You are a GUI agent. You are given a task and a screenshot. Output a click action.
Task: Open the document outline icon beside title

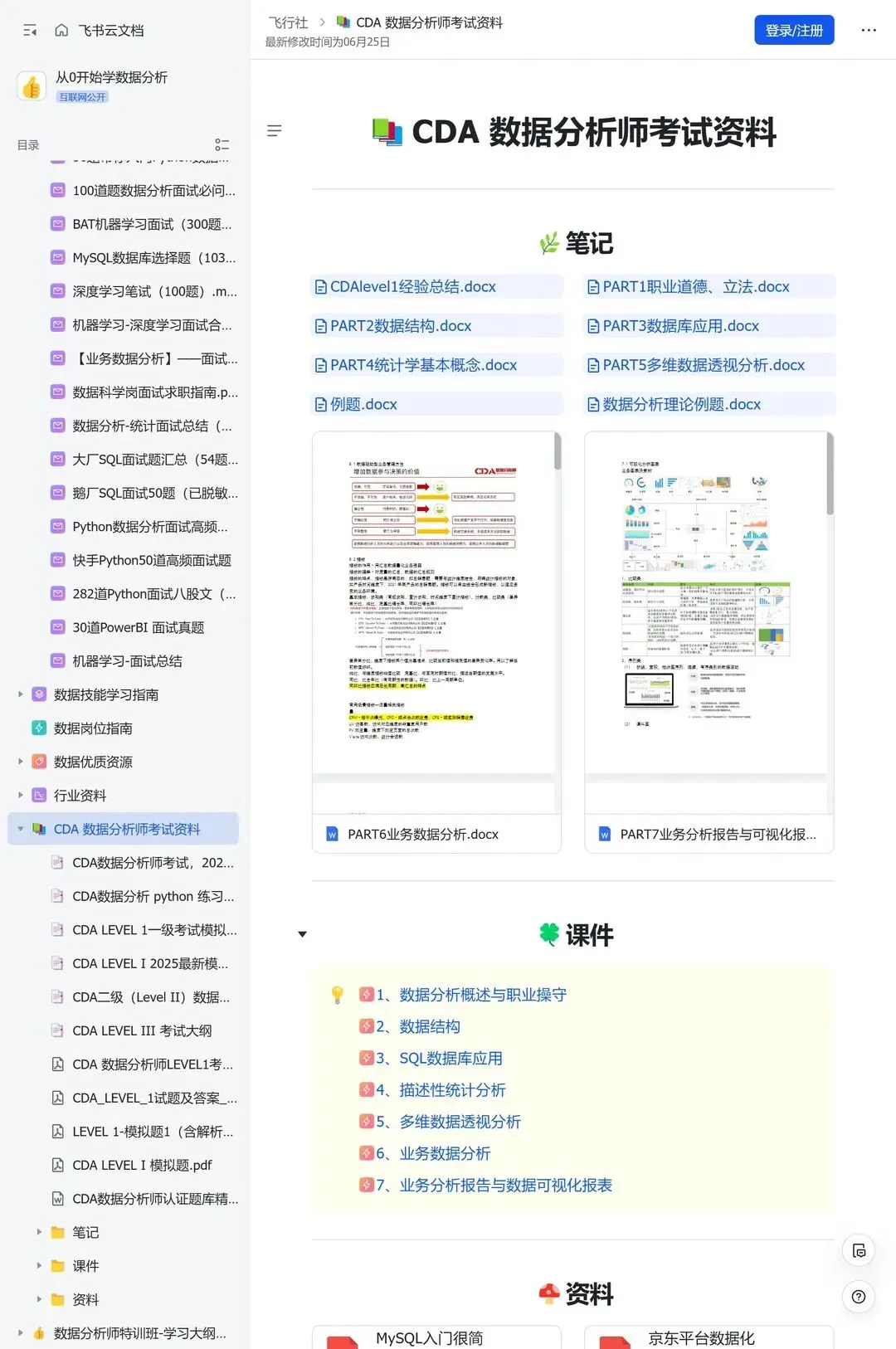275,130
